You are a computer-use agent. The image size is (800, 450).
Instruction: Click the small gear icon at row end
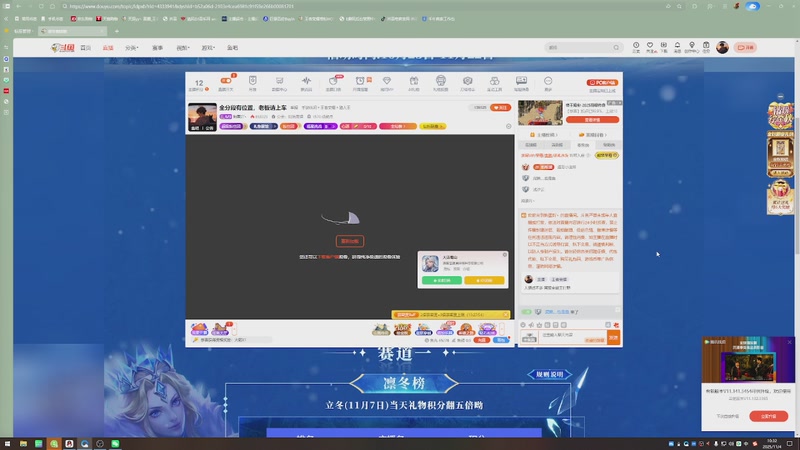click(508, 126)
